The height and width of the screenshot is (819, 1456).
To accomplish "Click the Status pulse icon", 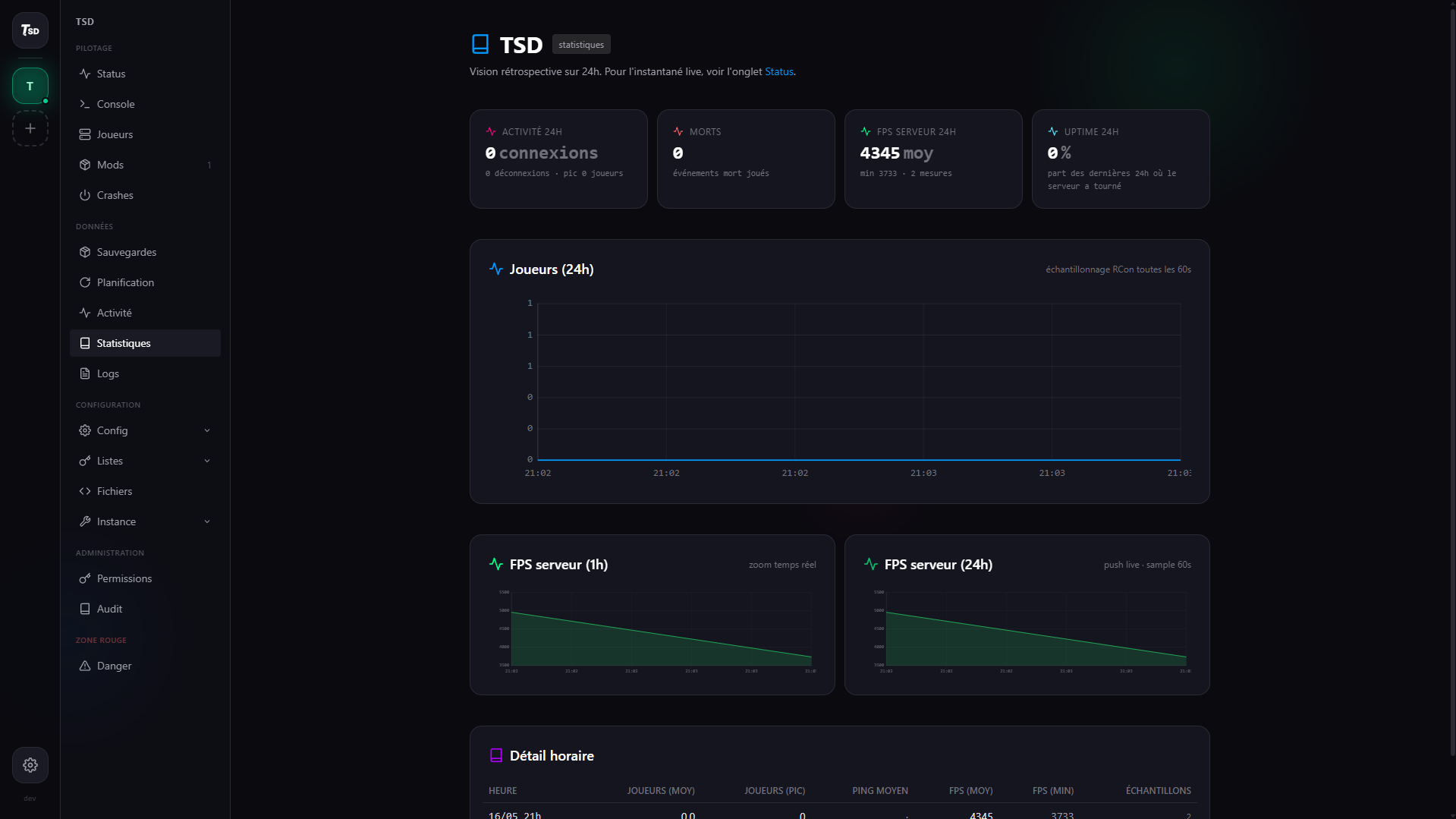I will [85, 74].
